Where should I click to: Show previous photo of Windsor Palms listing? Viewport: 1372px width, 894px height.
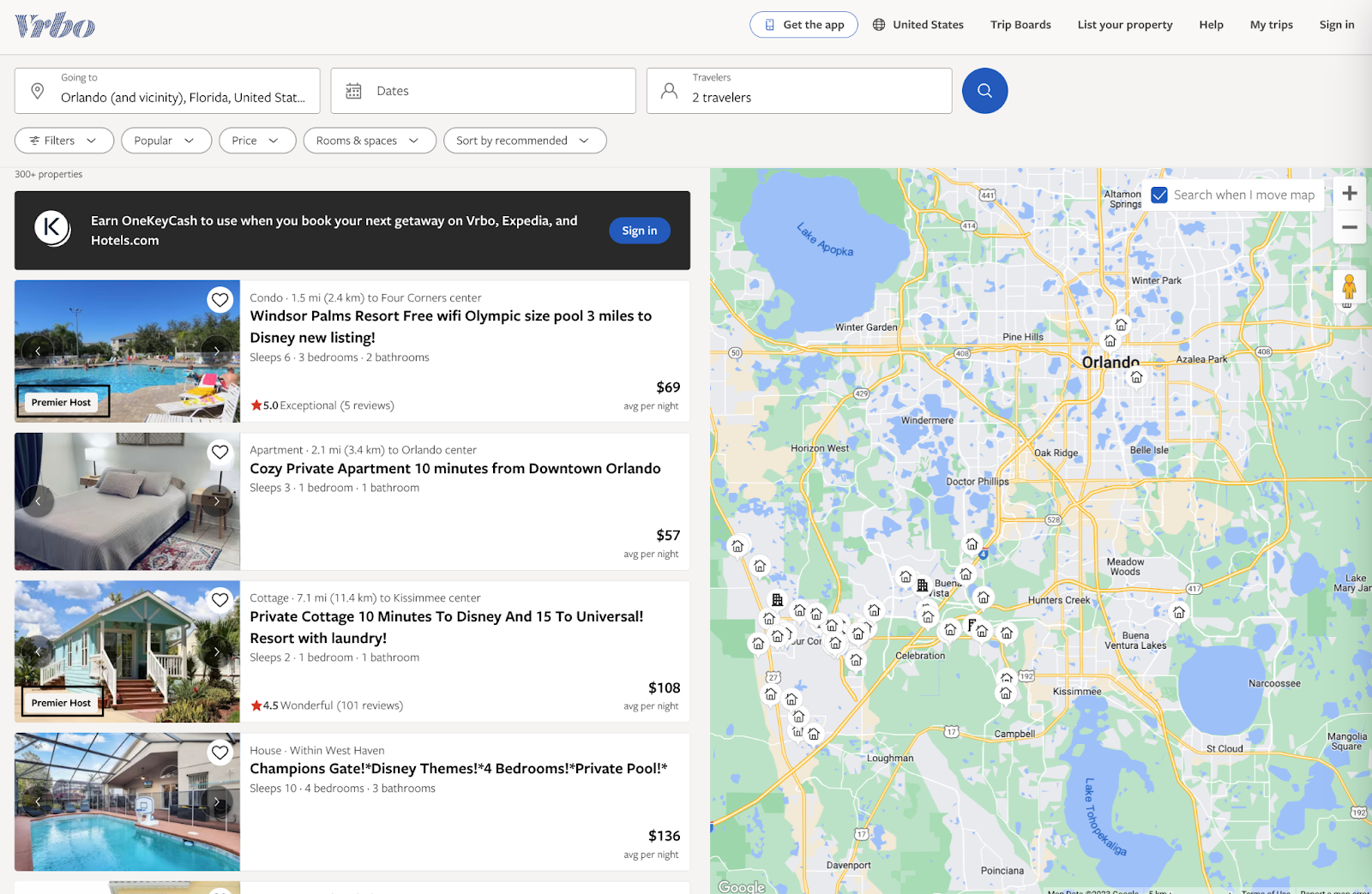38,351
